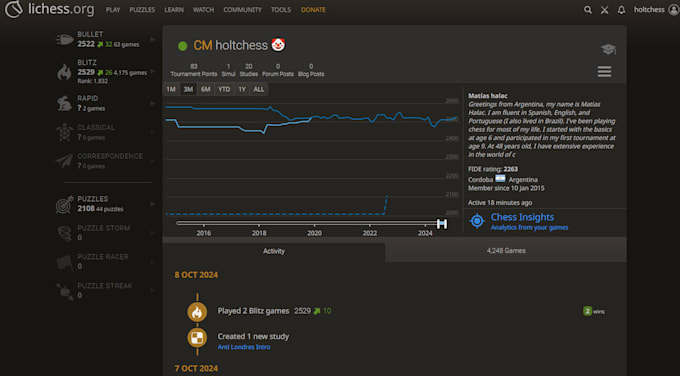Open the hamburger profile menu

(604, 72)
